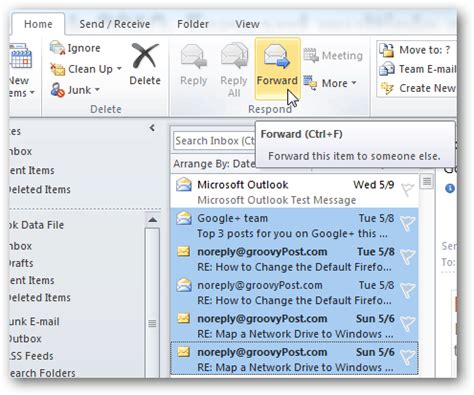Choose the 'Move to: ?' quick step
The height and width of the screenshot is (395, 474).
(418, 50)
